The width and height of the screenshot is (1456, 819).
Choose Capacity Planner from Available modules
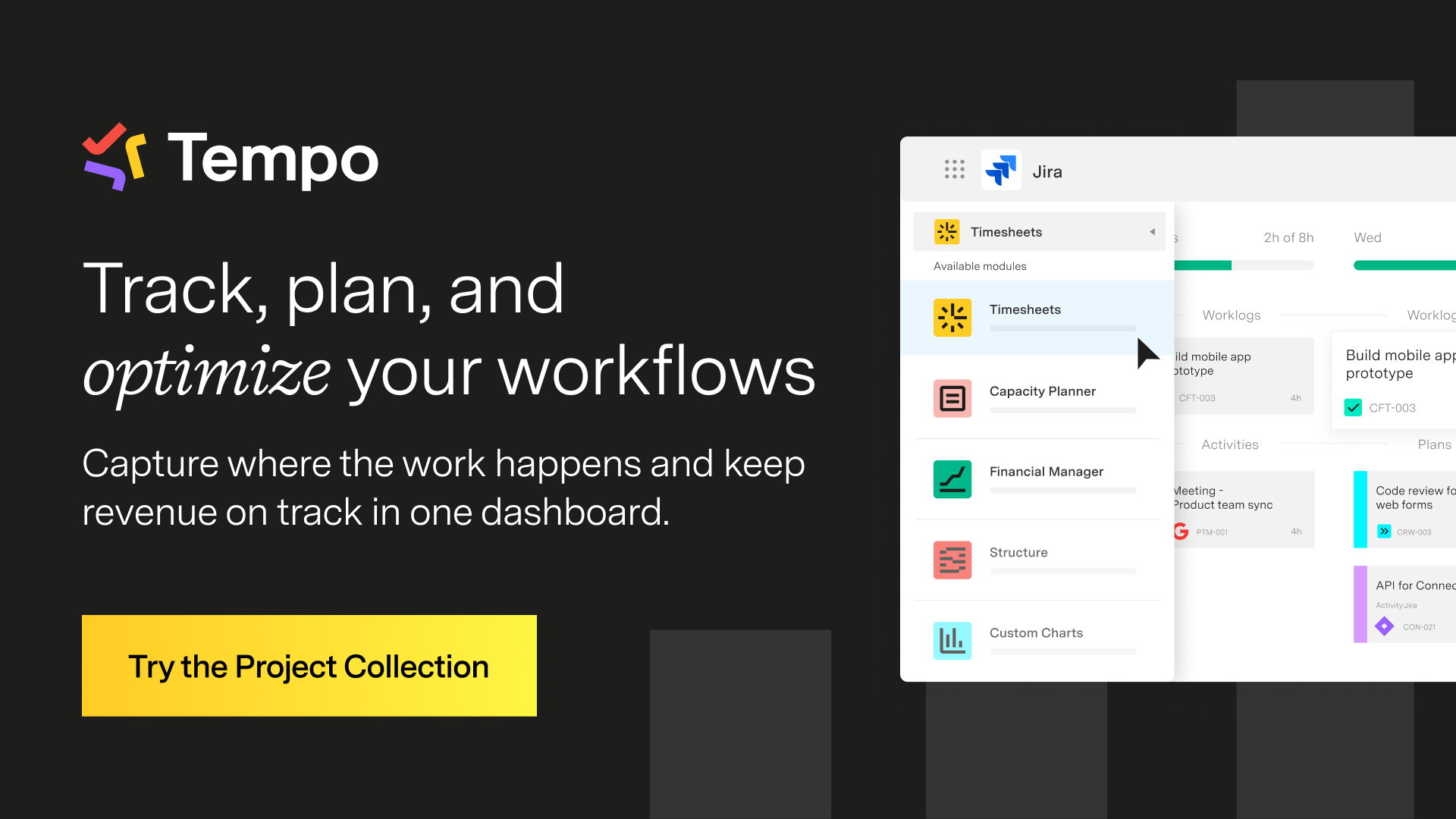click(1037, 398)
